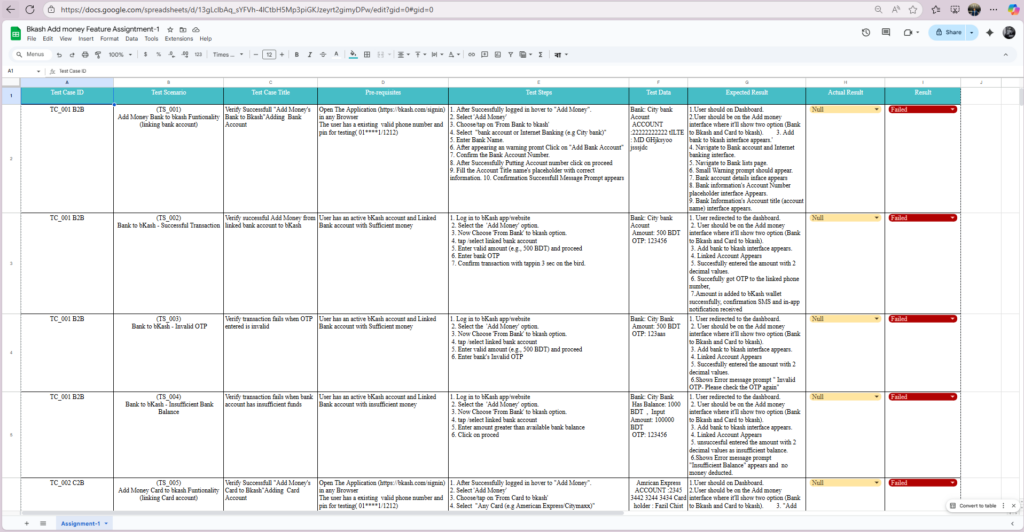Click the insert chart icon
Image resolution: width=1024 pixels, height=532 pixels.
[498, 55]
